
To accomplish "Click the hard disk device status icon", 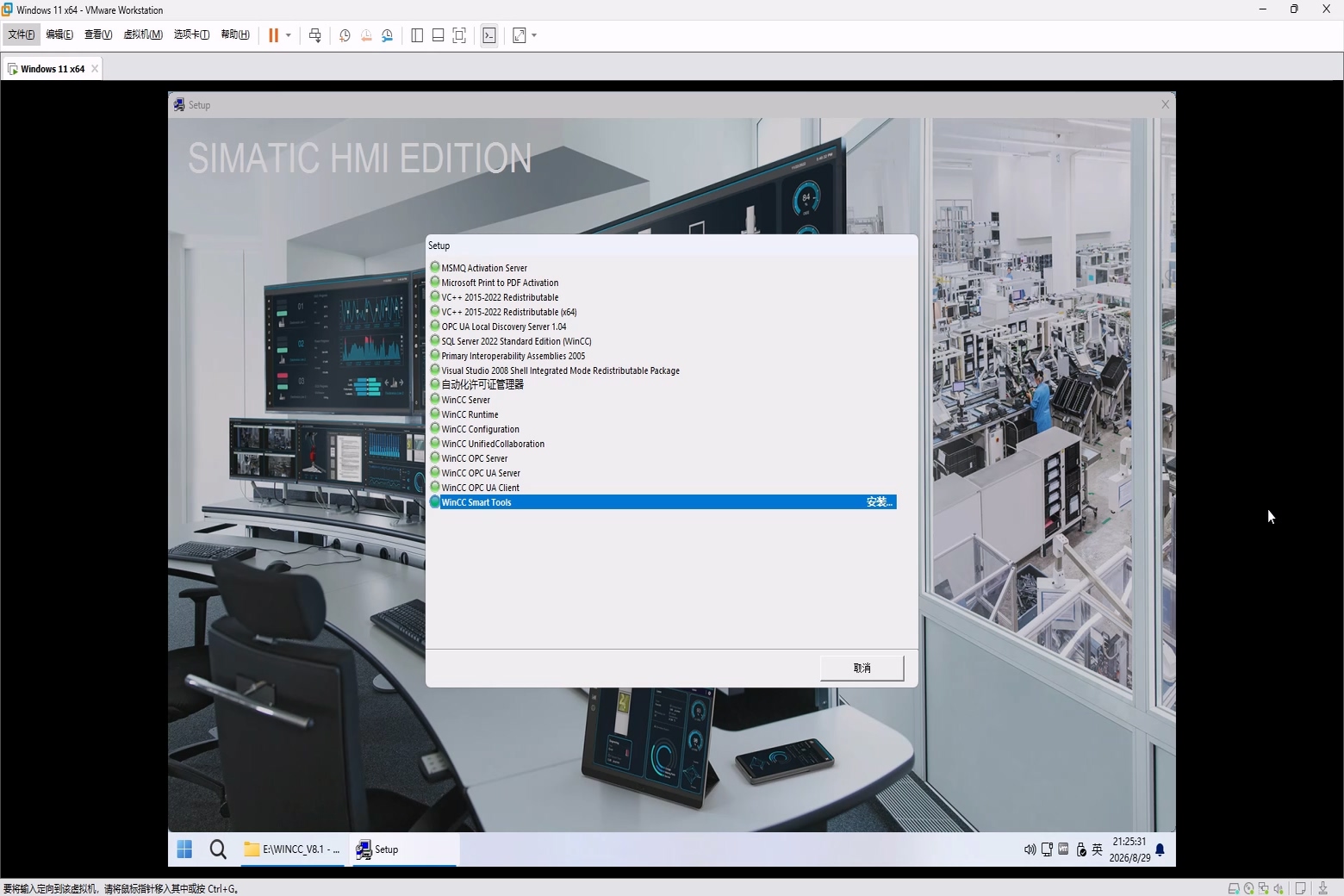I will coord(1234,888).
